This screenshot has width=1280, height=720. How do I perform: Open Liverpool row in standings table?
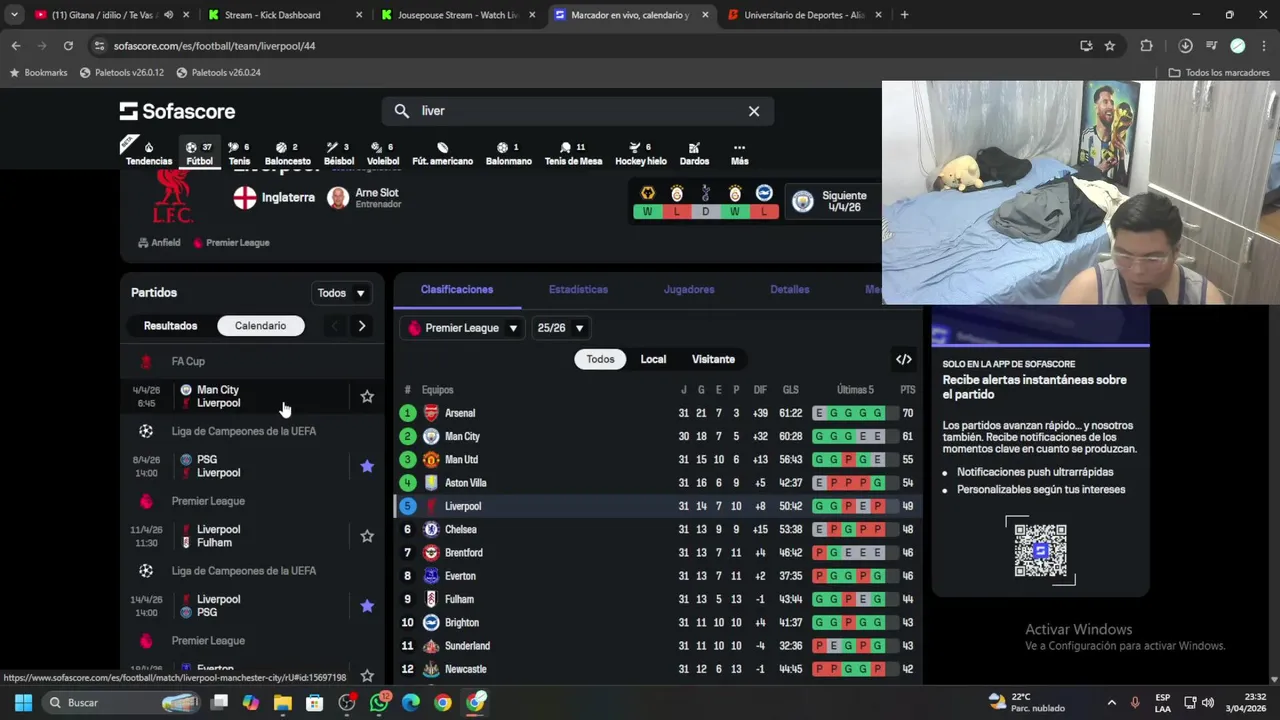pyautogui.click(x=658, y=506)
